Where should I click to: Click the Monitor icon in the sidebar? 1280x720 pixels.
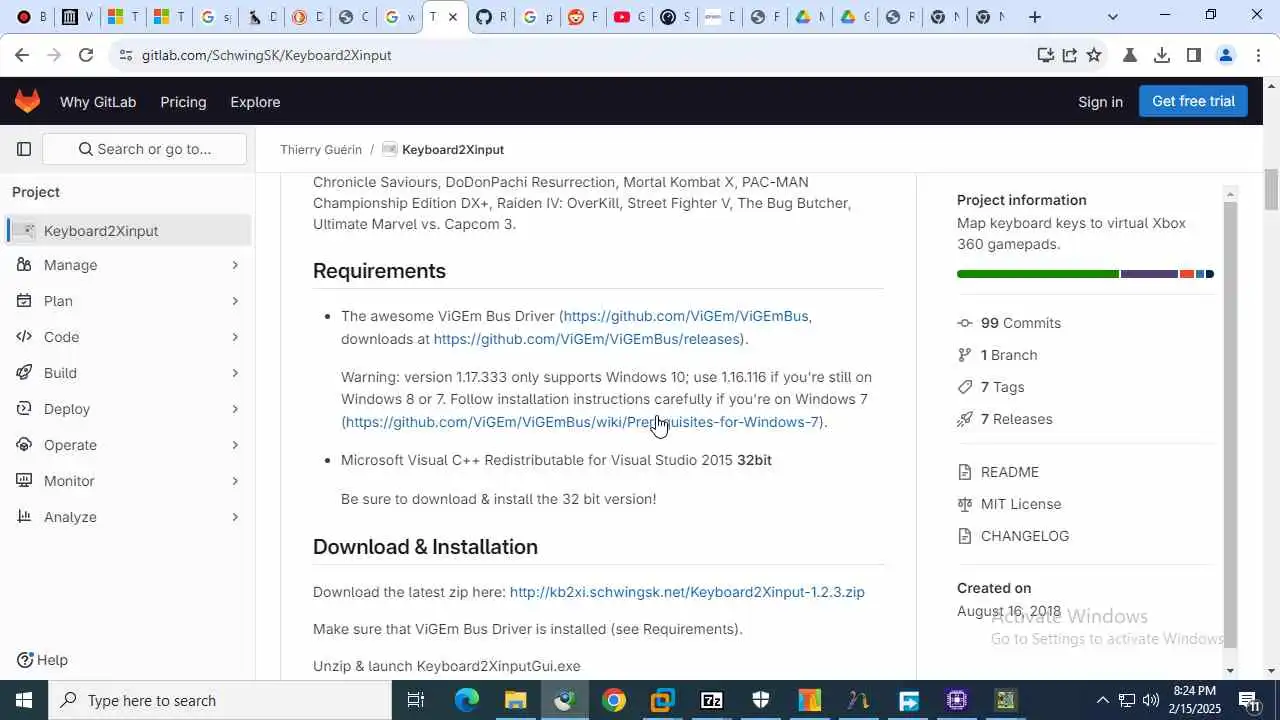(x=24, y=481)
